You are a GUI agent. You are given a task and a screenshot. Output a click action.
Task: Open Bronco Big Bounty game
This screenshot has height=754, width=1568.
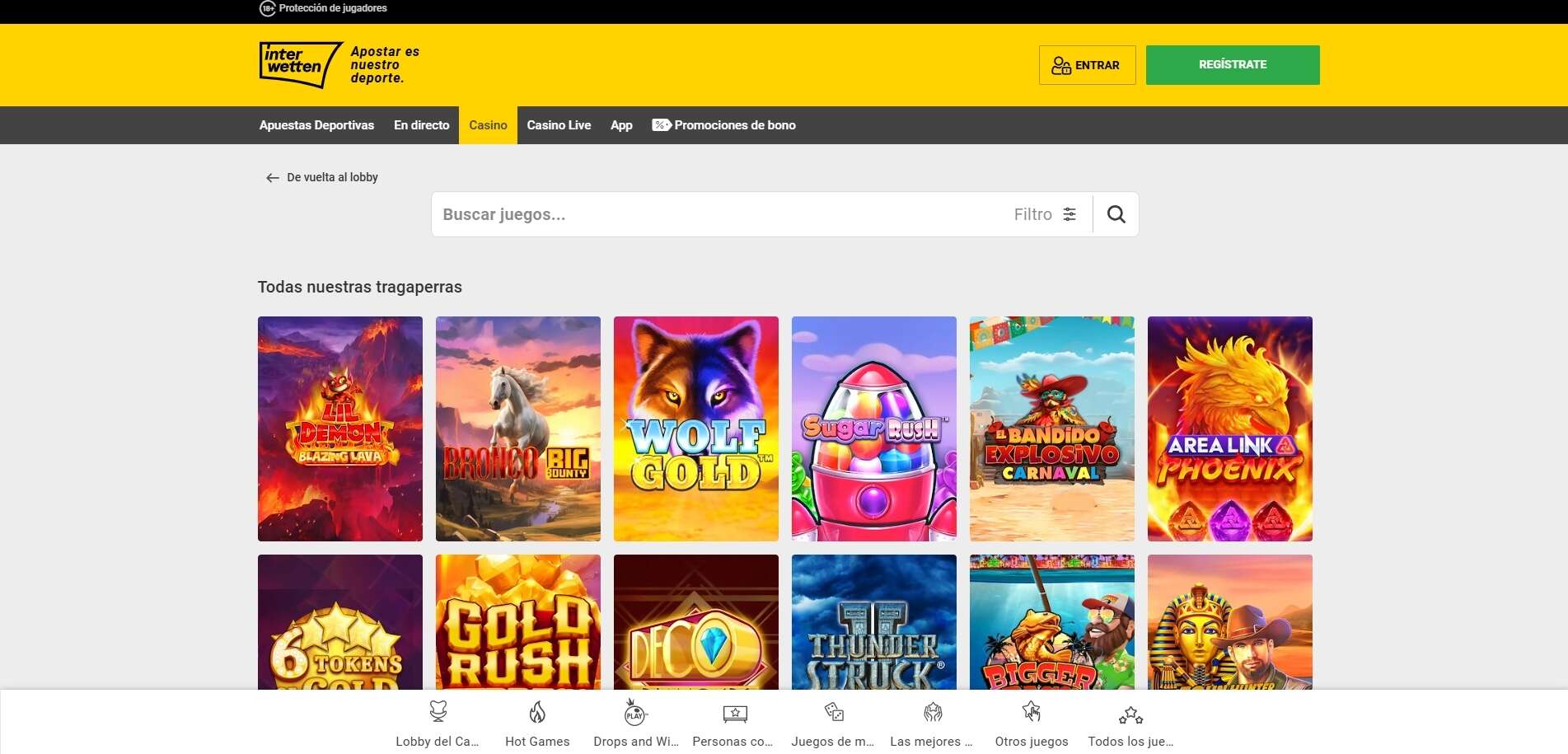click(x=518, y=429)
